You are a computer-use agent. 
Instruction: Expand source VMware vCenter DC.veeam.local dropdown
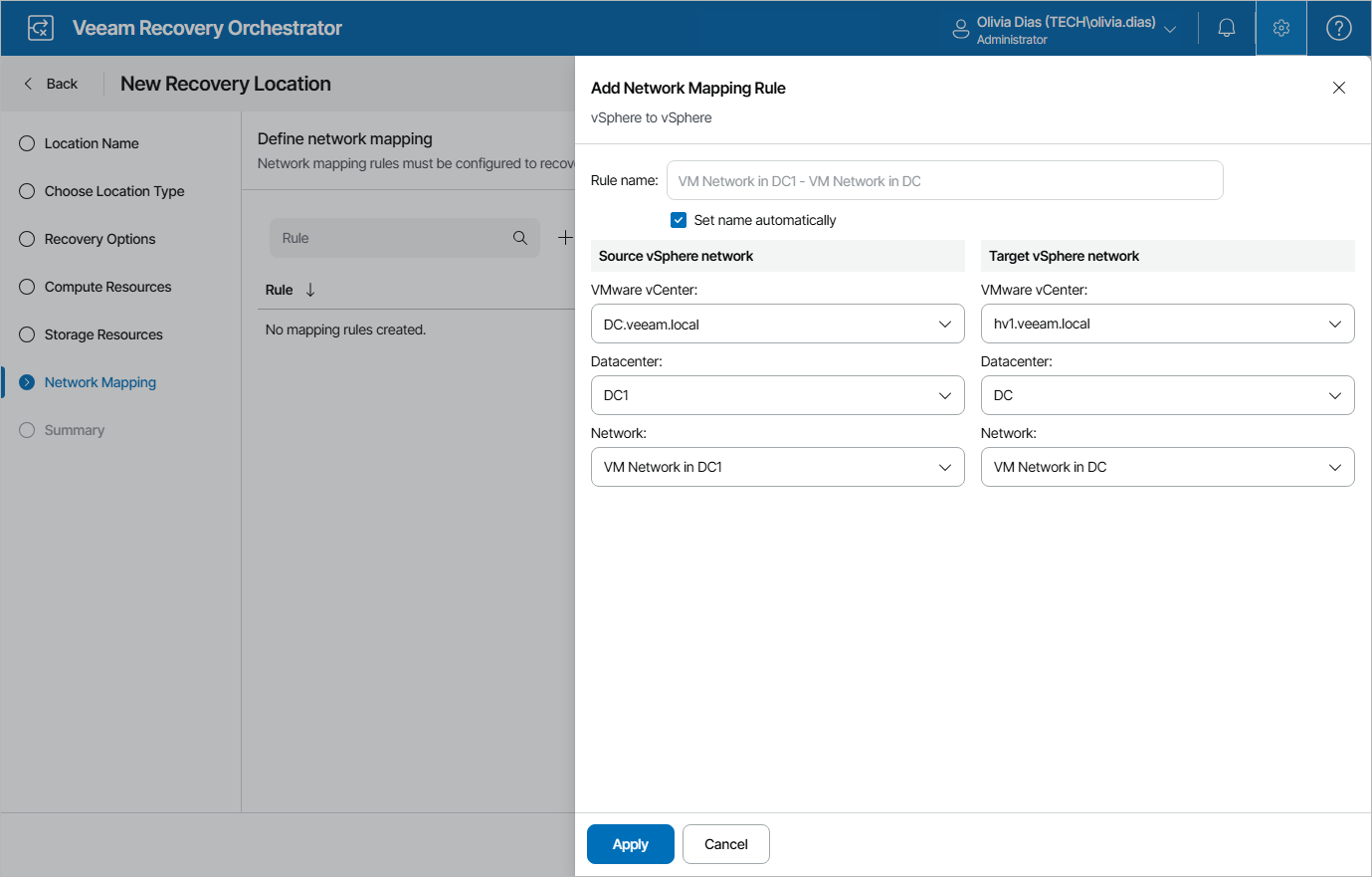click(x=777, y=325)
